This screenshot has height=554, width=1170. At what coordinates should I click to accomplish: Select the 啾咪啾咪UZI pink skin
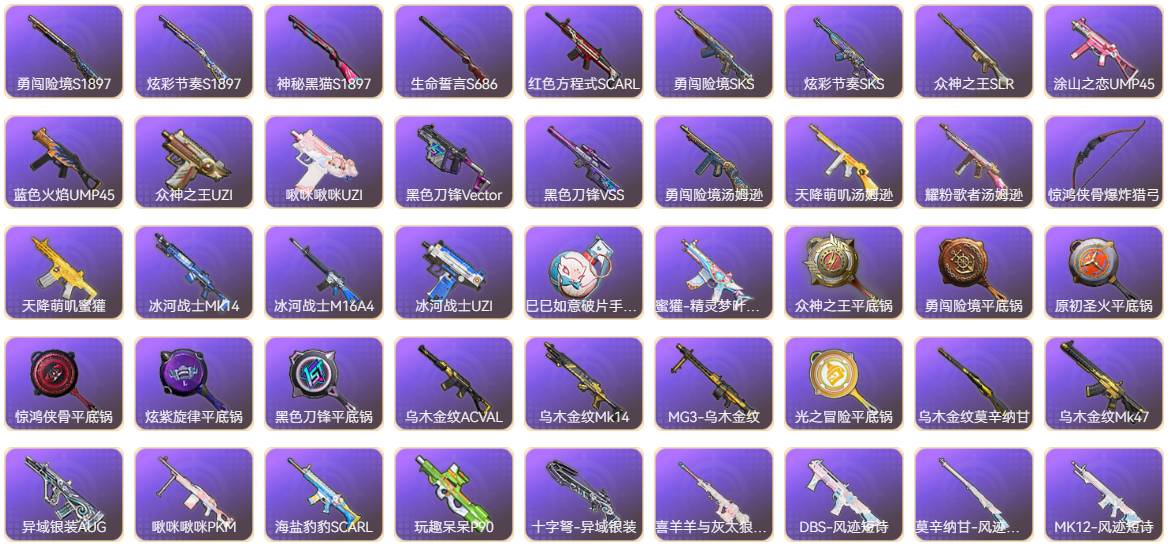click(324, 162)
